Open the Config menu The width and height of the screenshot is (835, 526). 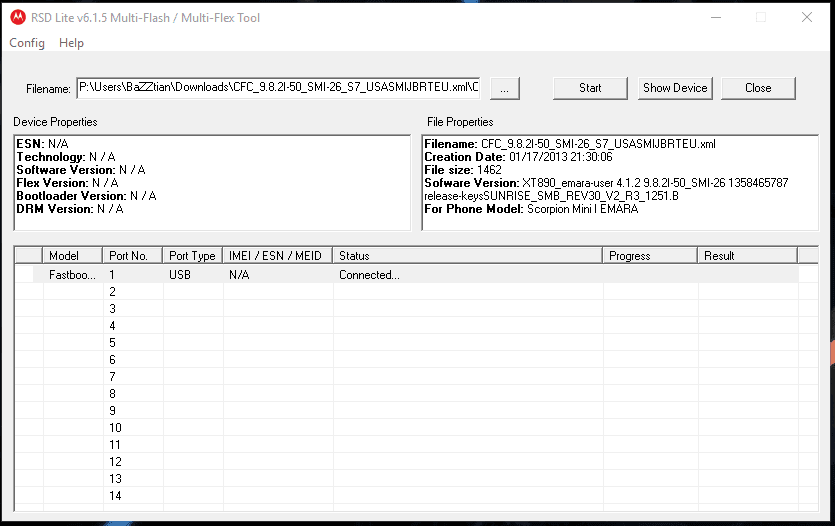click(x=27, y=43)
